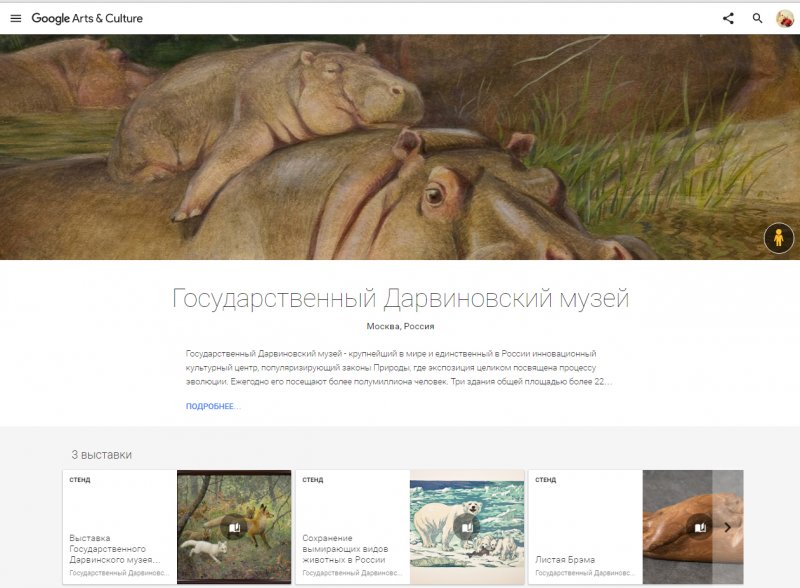Image resolution: width=800 pixels, height=588 pixels.
Task: Open the hamburger navigation menu
Action: click(x=16, y=18)
